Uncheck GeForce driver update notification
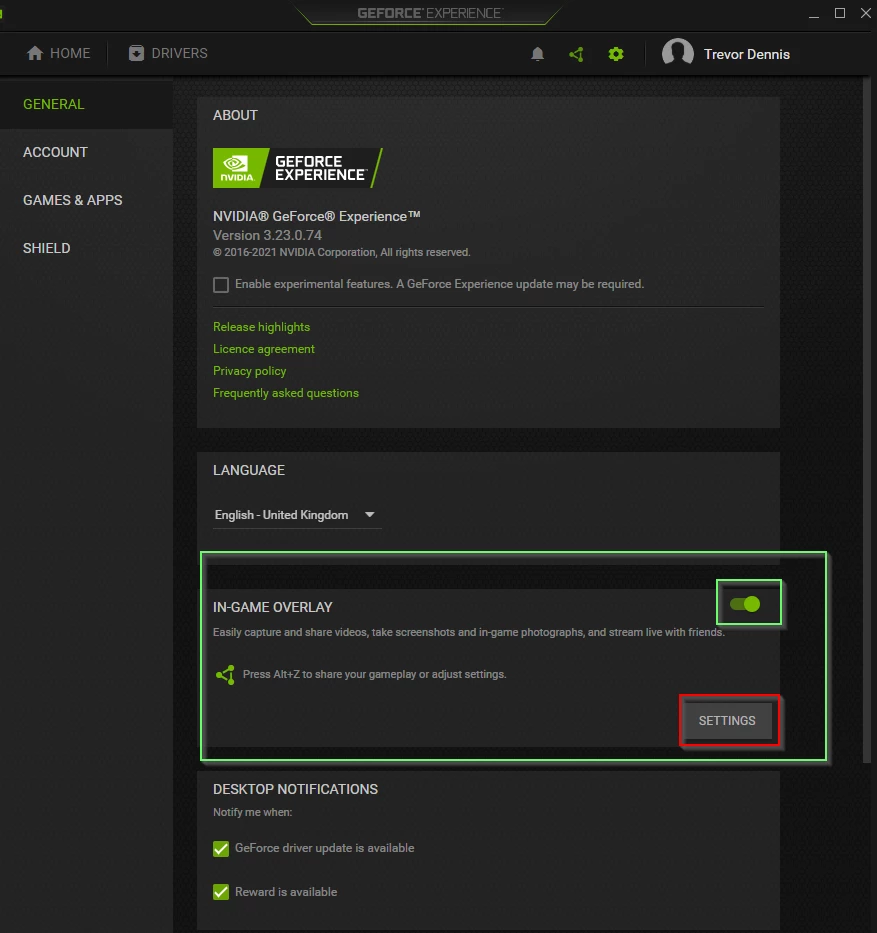Screen dimensions: 877x933 (221, 849)
